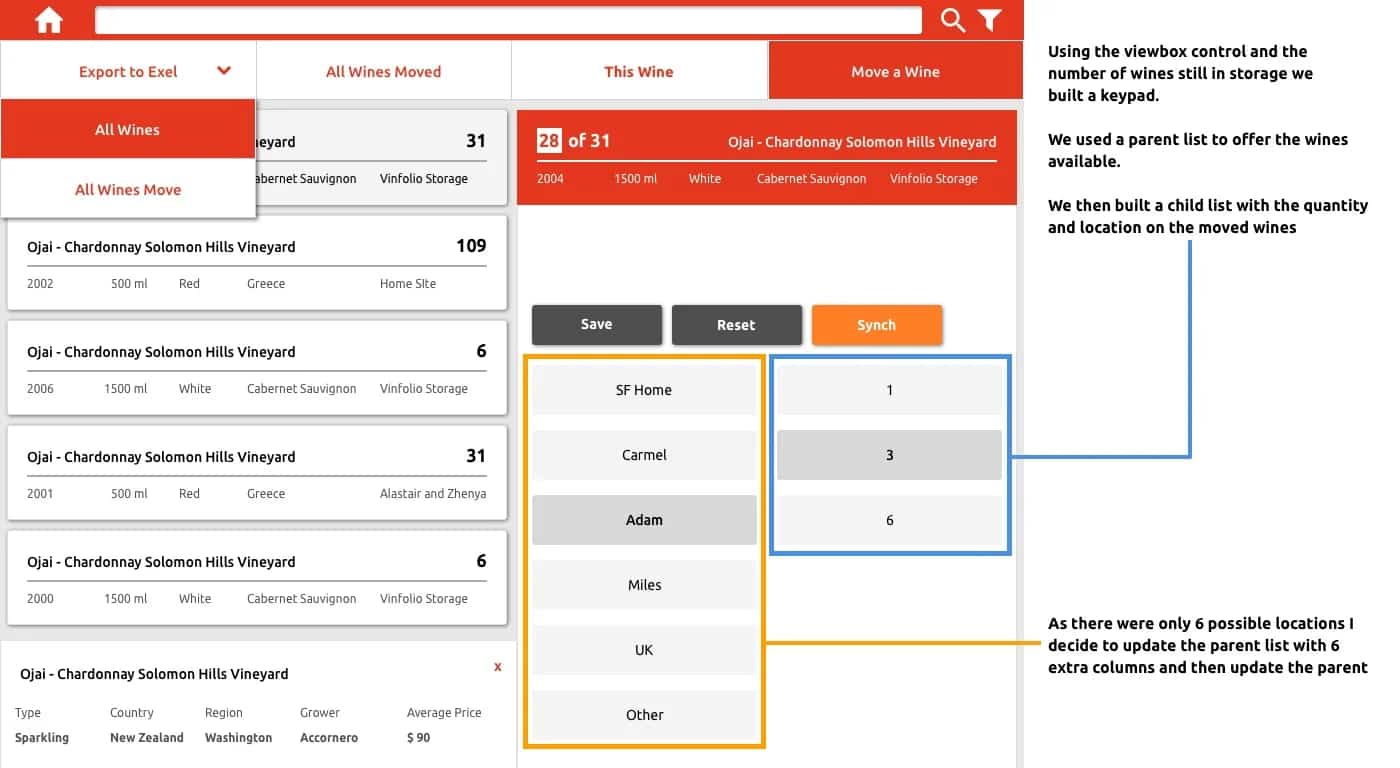
Task: Click the search magnifier icon
Action: coord(951,19)
